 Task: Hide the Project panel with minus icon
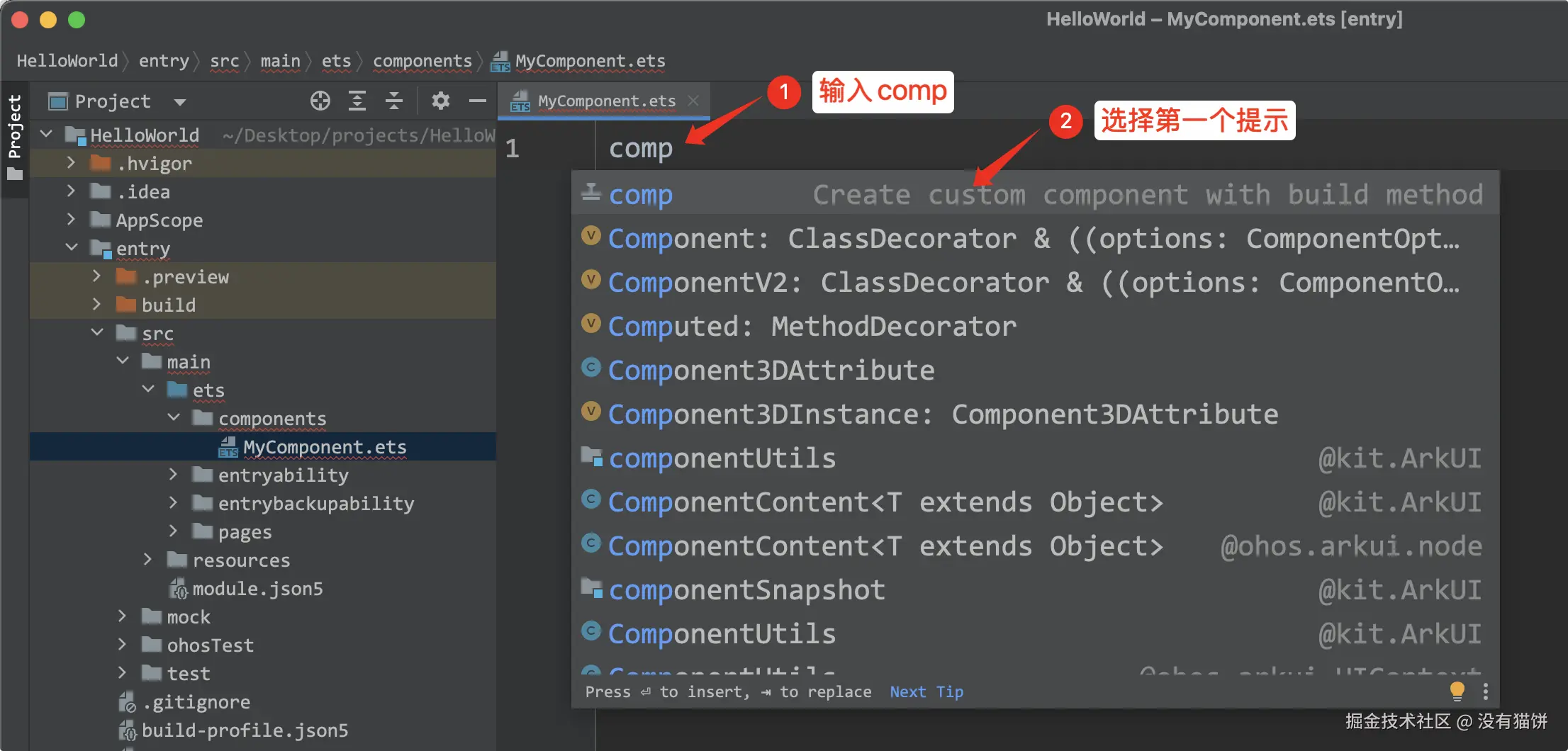click(478, 101)
